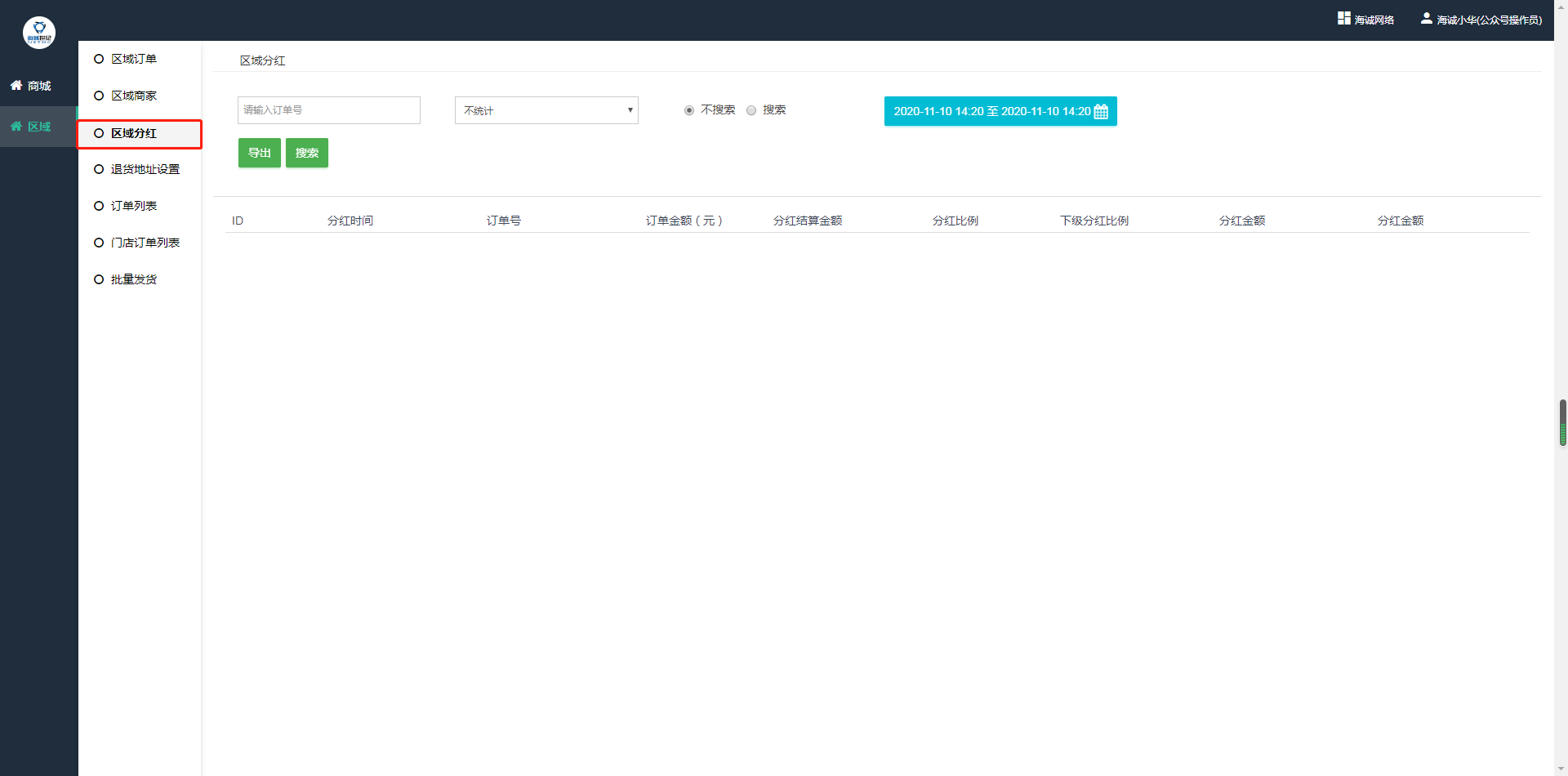Click the 区域分红 page title

tap(263, 60)
